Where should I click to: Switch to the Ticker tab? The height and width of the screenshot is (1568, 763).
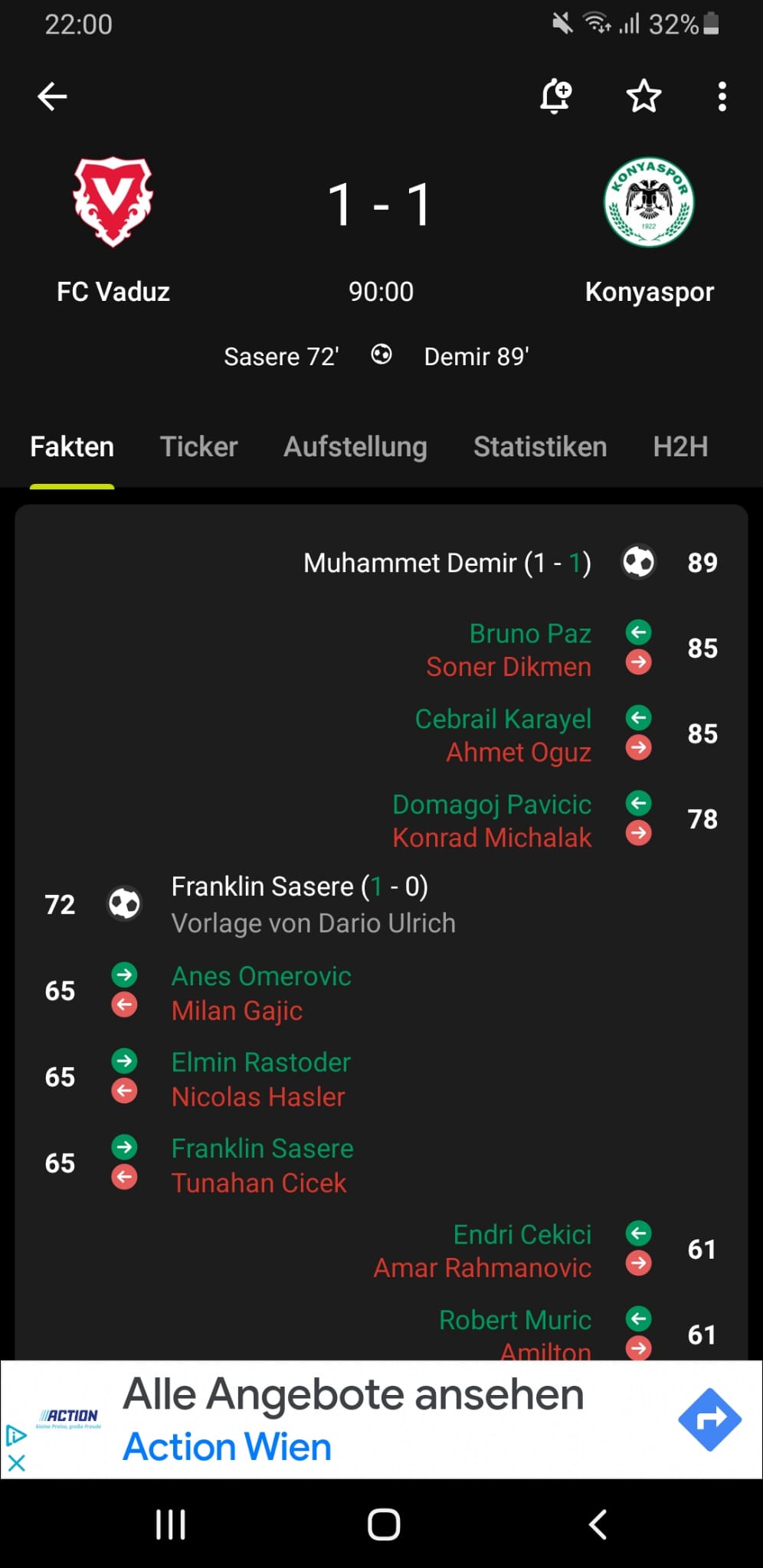point(198,446)
